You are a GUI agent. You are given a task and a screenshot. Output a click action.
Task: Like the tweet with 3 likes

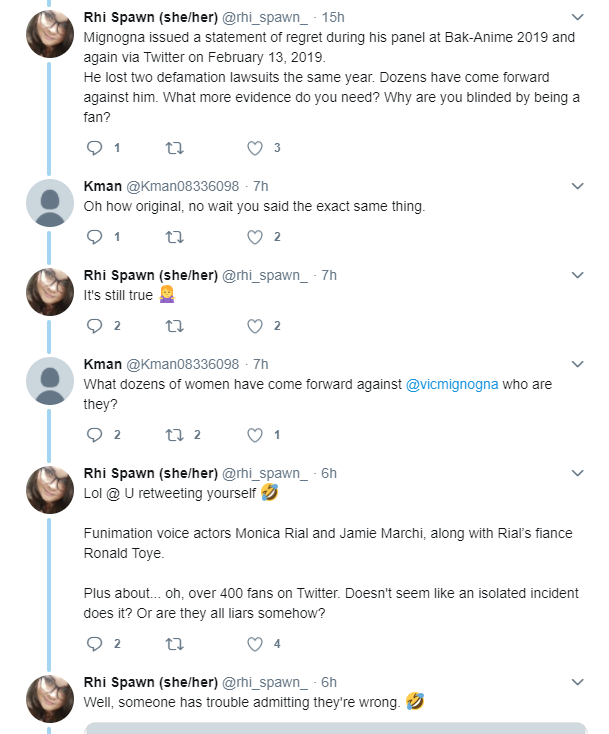click(255, 148)
